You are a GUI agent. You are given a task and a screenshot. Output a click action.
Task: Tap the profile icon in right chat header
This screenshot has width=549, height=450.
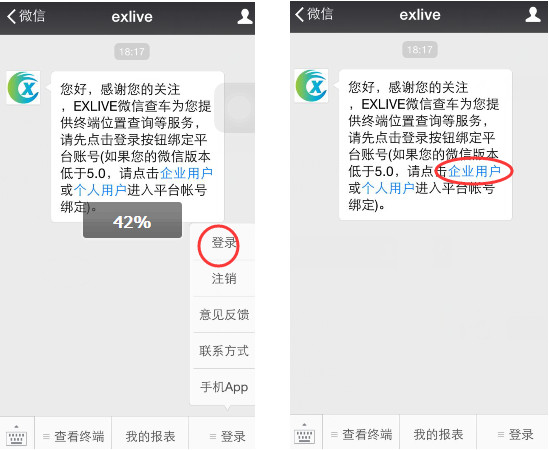point(533,15)
